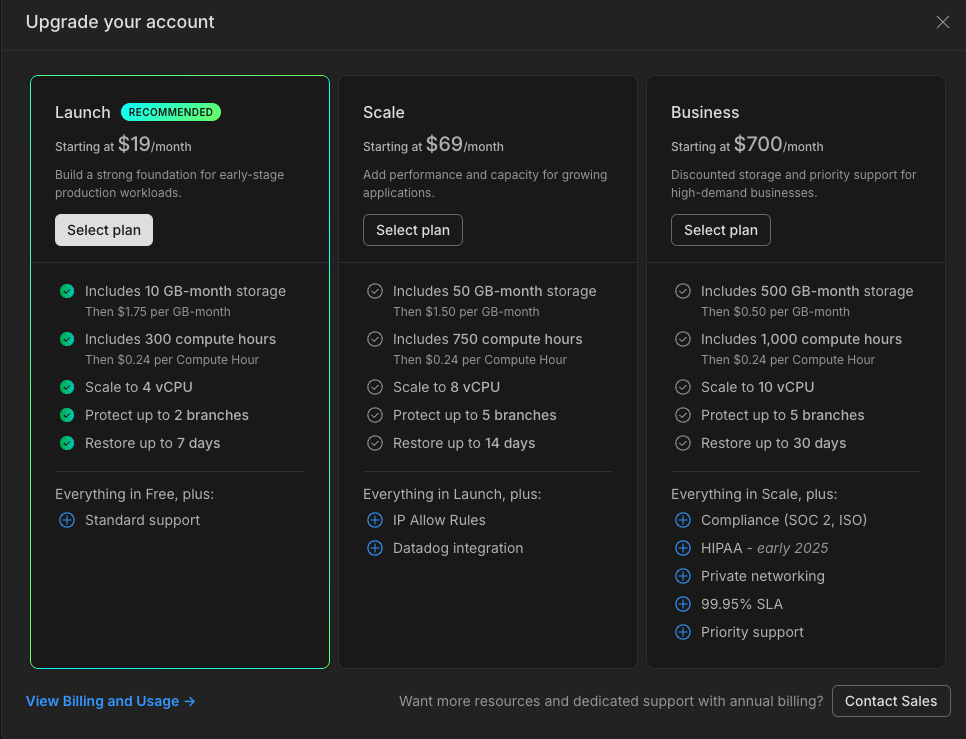The width and height of the screenshot is (966, 739).
Task: Click "Restore up to 14 days" text
Action: [x=464, y=443]
